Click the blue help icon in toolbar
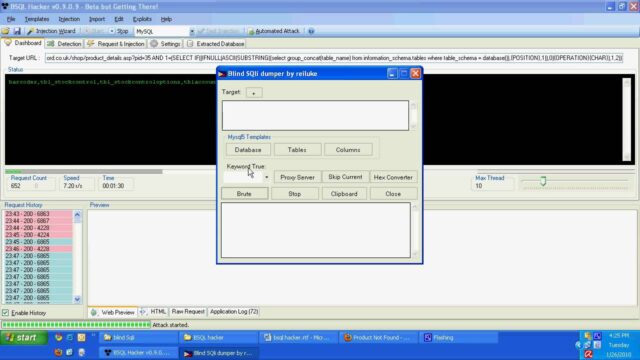 [x=311, y=31]
